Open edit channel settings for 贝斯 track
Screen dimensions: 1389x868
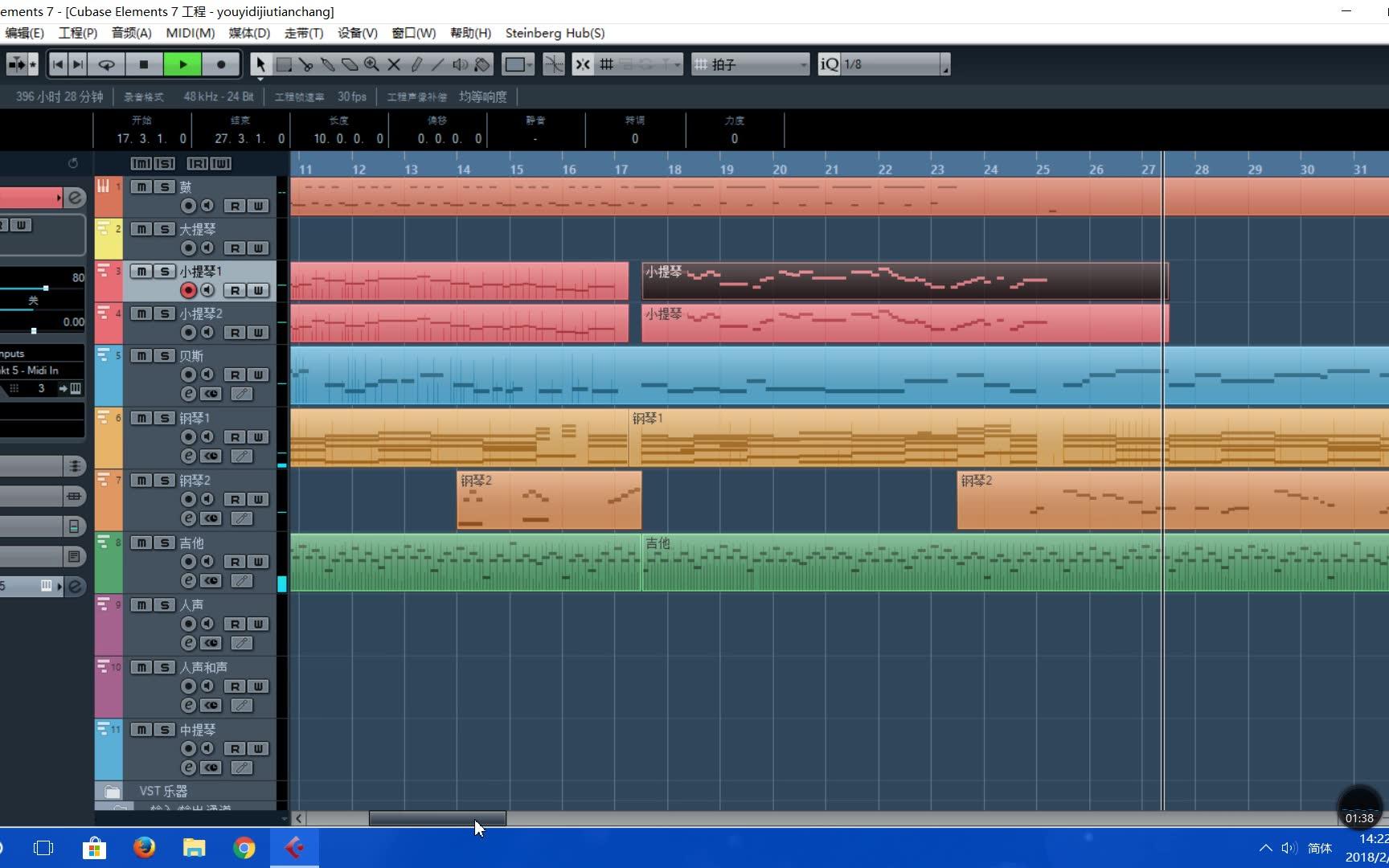click(188, 394)
